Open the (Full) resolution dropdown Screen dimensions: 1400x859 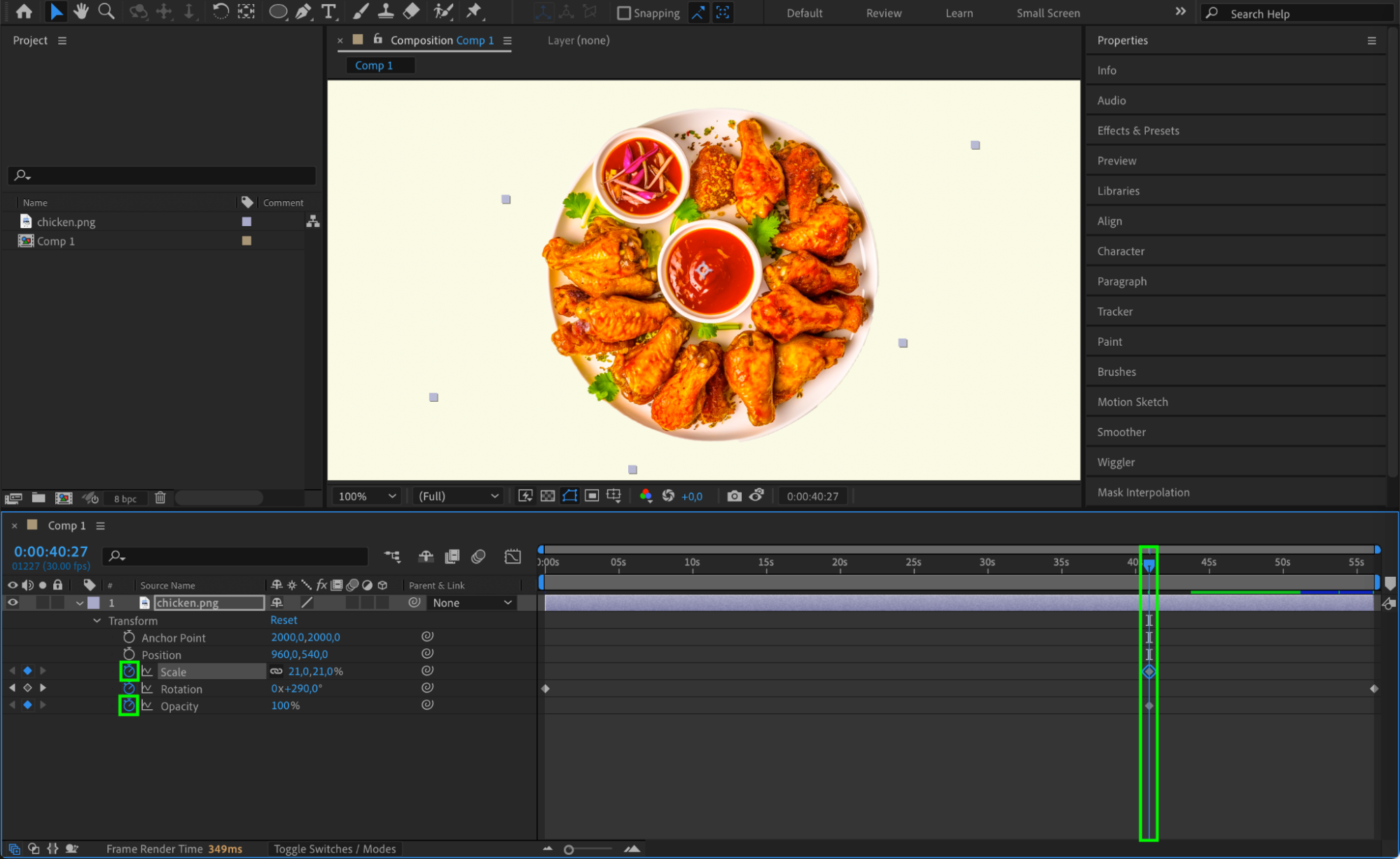point(459,496)
